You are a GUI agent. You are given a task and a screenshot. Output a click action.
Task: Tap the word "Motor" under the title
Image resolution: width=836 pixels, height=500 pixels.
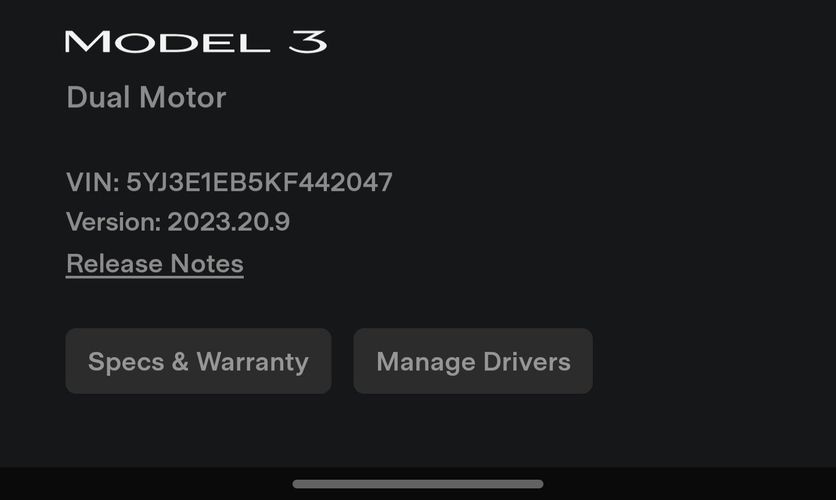click(183, 98)
